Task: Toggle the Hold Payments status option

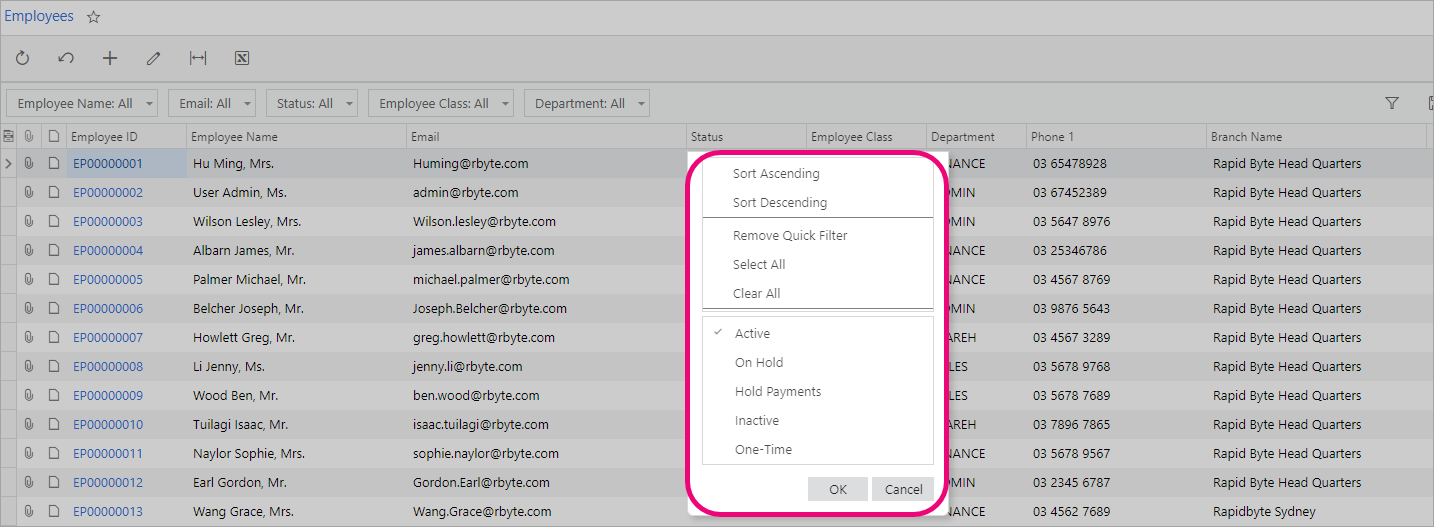Action: 818,392
